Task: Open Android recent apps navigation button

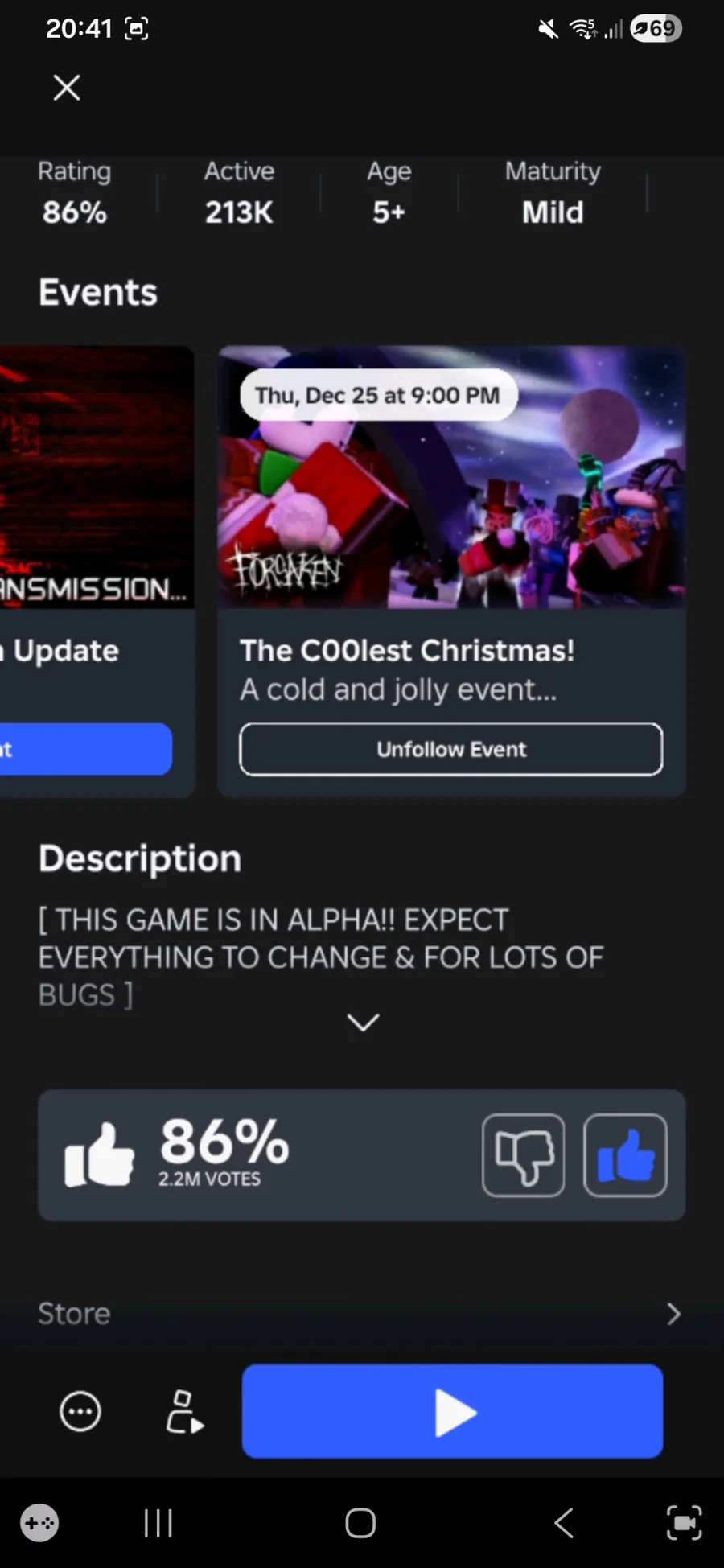Action: coord(158,1523)
